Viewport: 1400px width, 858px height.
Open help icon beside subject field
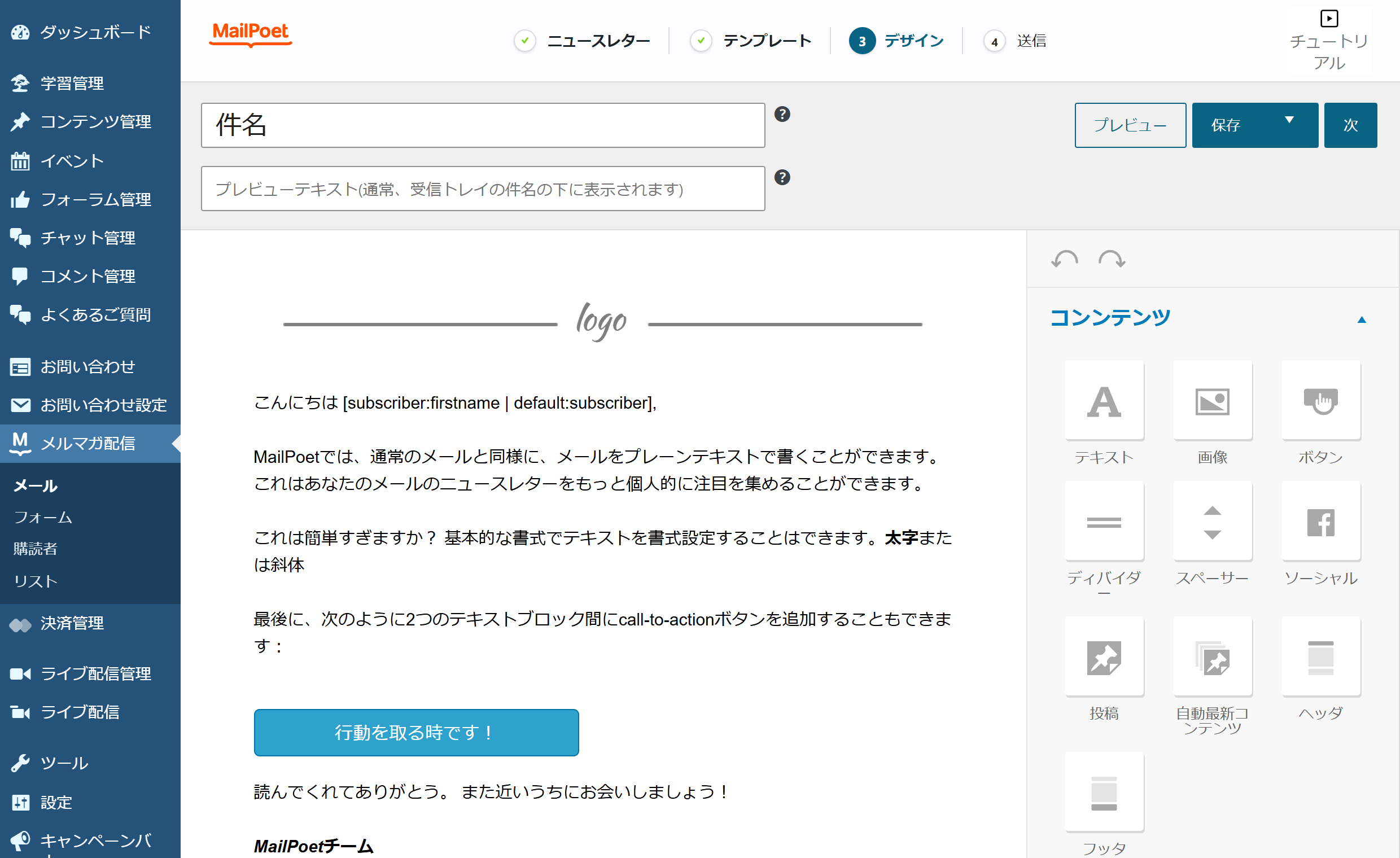pyautogui.click(x=782, y=114)
